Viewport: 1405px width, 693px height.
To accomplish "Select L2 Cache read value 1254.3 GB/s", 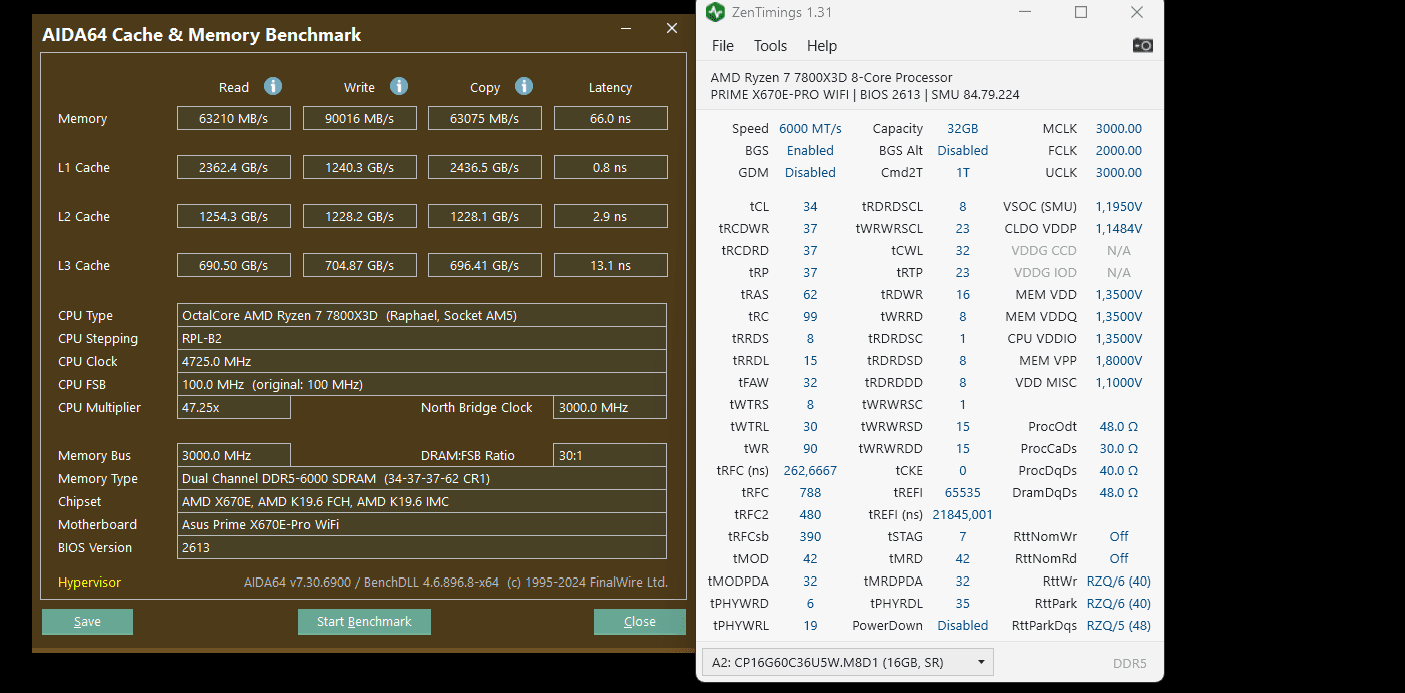I will (234, 216).
